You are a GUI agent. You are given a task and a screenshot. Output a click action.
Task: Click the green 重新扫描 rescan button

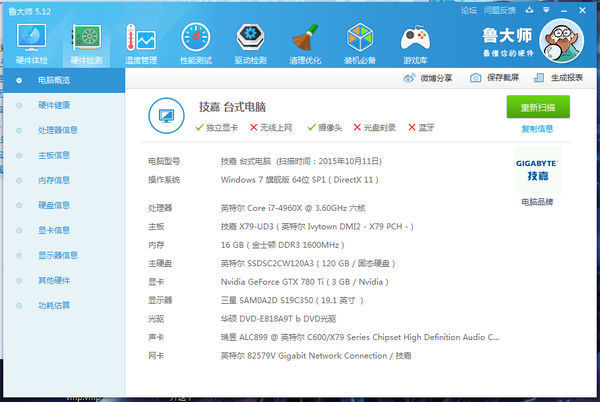click(x=538, y=107)
